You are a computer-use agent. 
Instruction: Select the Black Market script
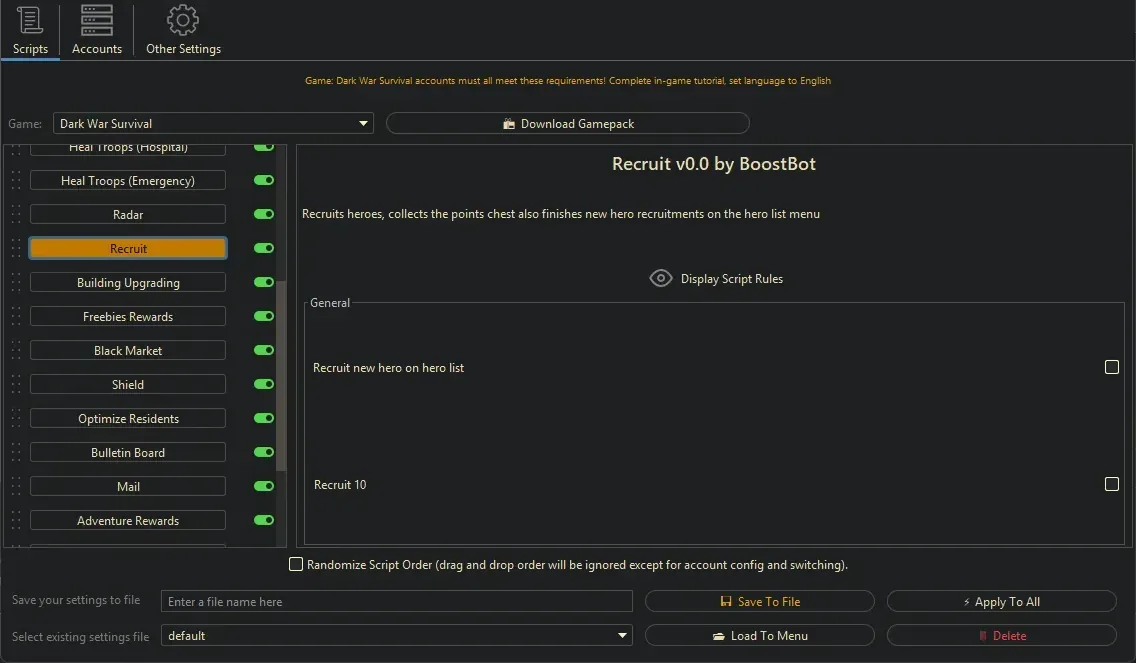(128, 351)
